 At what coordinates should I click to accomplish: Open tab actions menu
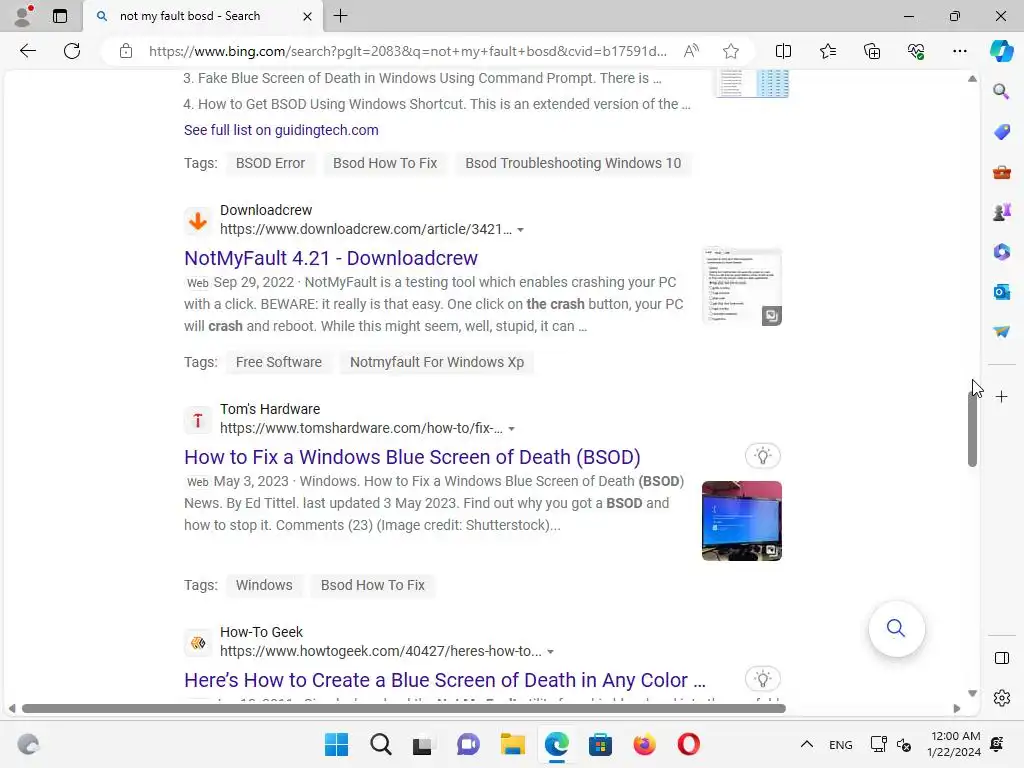click(60, 16)
